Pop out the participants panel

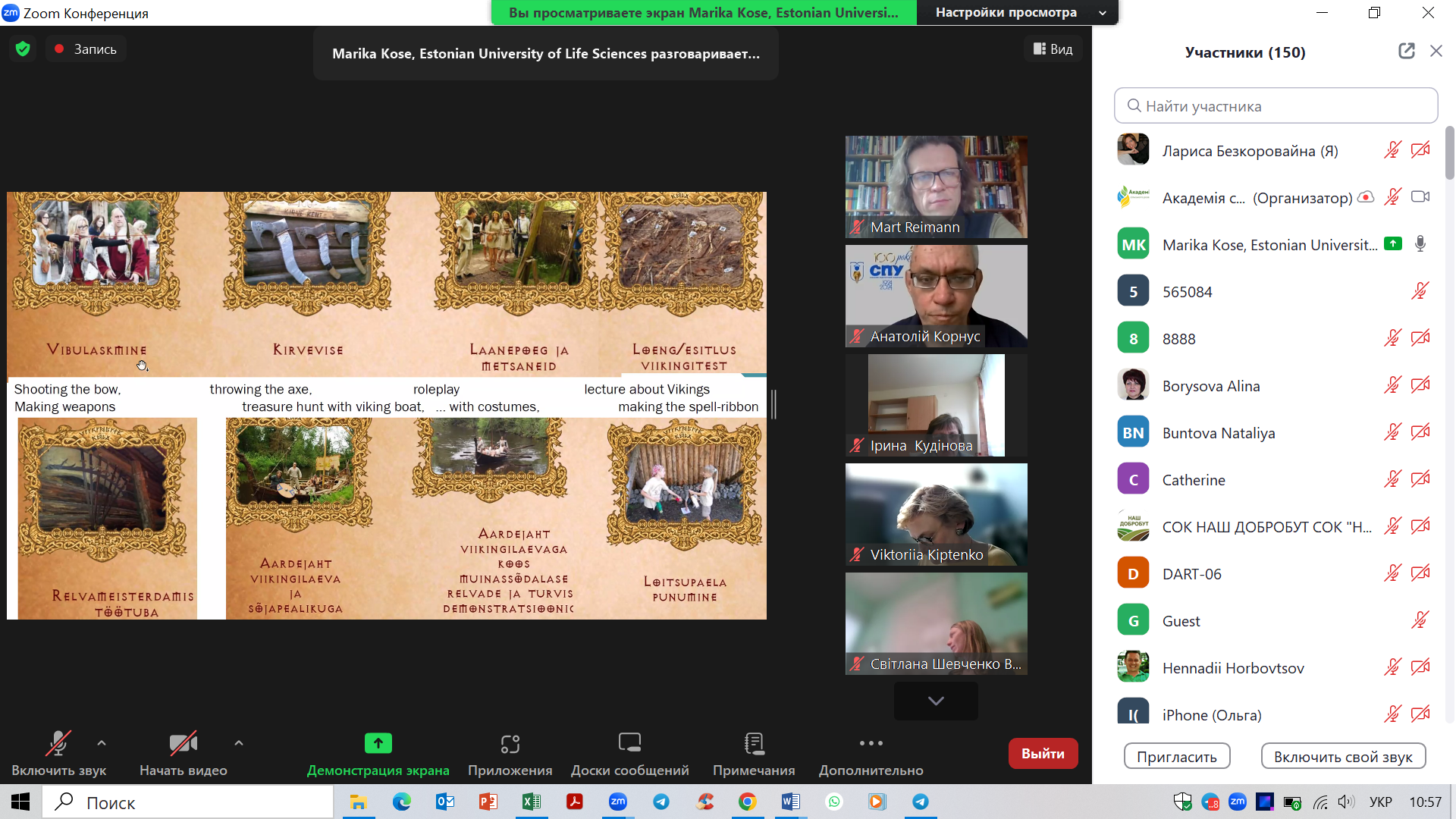point(1406,52)
